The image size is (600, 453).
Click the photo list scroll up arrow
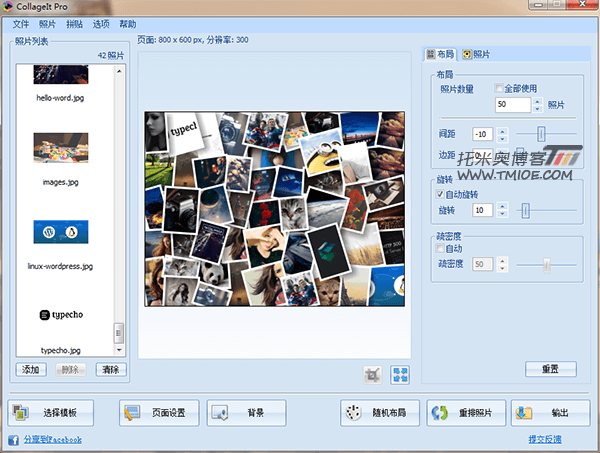tap(119, 71)
